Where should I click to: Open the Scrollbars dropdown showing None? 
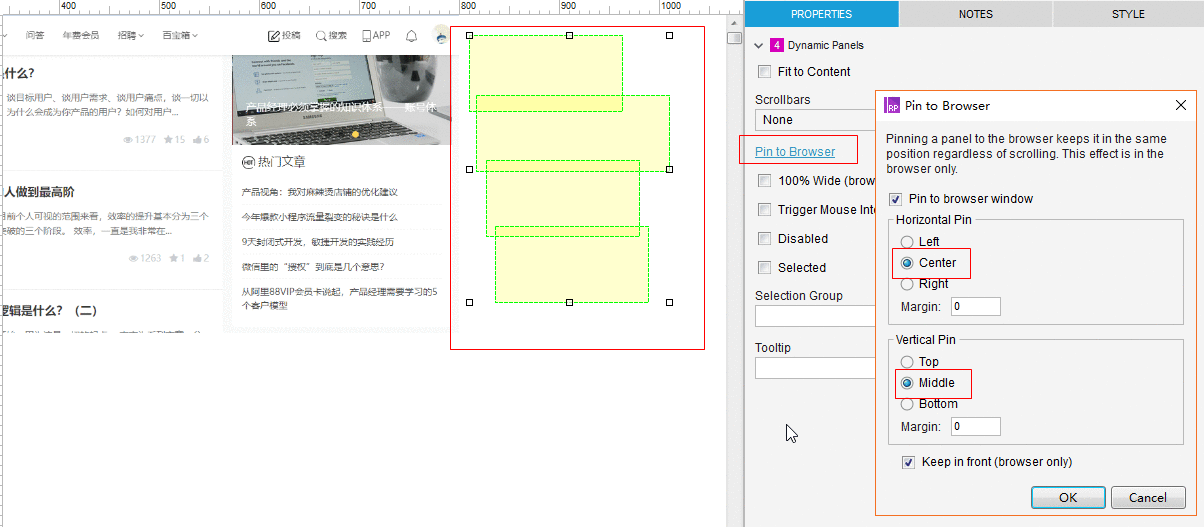pyautogui.click(x=815, y=120)
